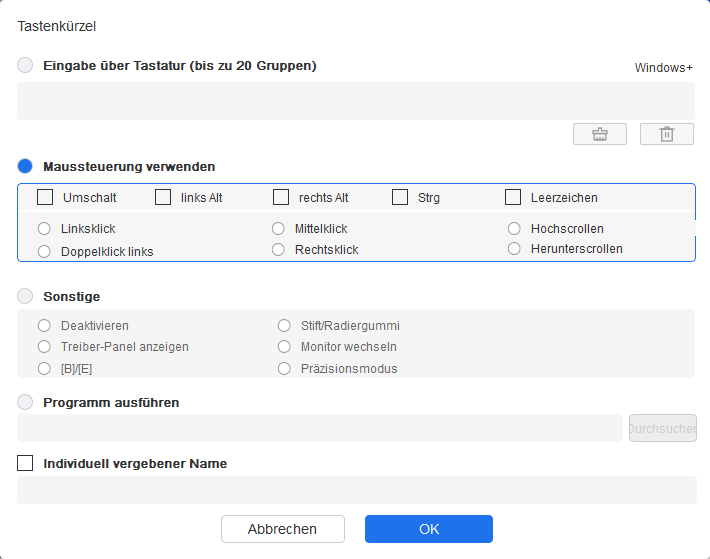Check the Umschalt checkbox
Viewport: 710px width, 559px height.
click(x=45, y=197)
